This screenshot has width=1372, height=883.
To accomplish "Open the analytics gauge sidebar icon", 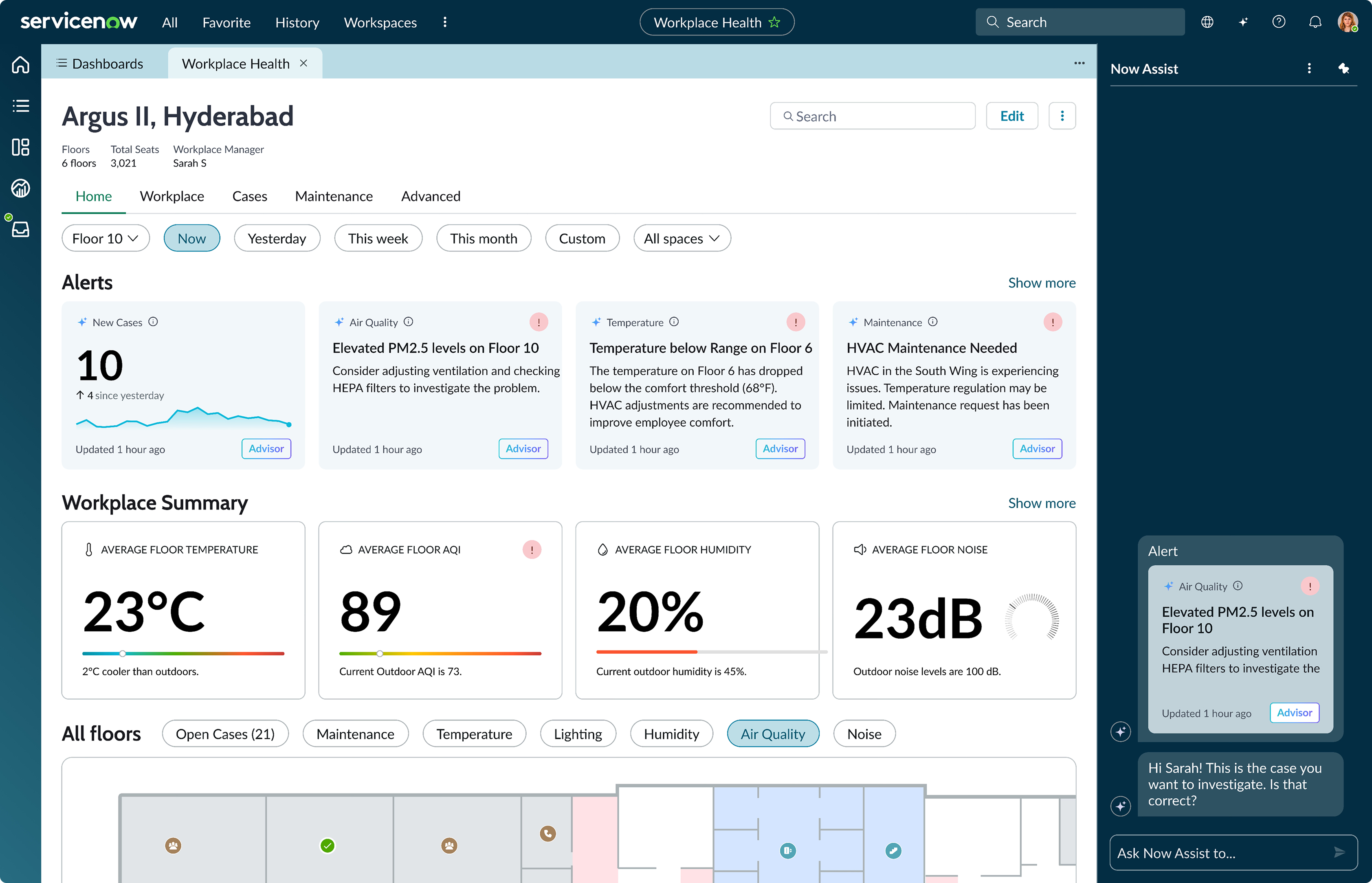I will coord(21,188).
